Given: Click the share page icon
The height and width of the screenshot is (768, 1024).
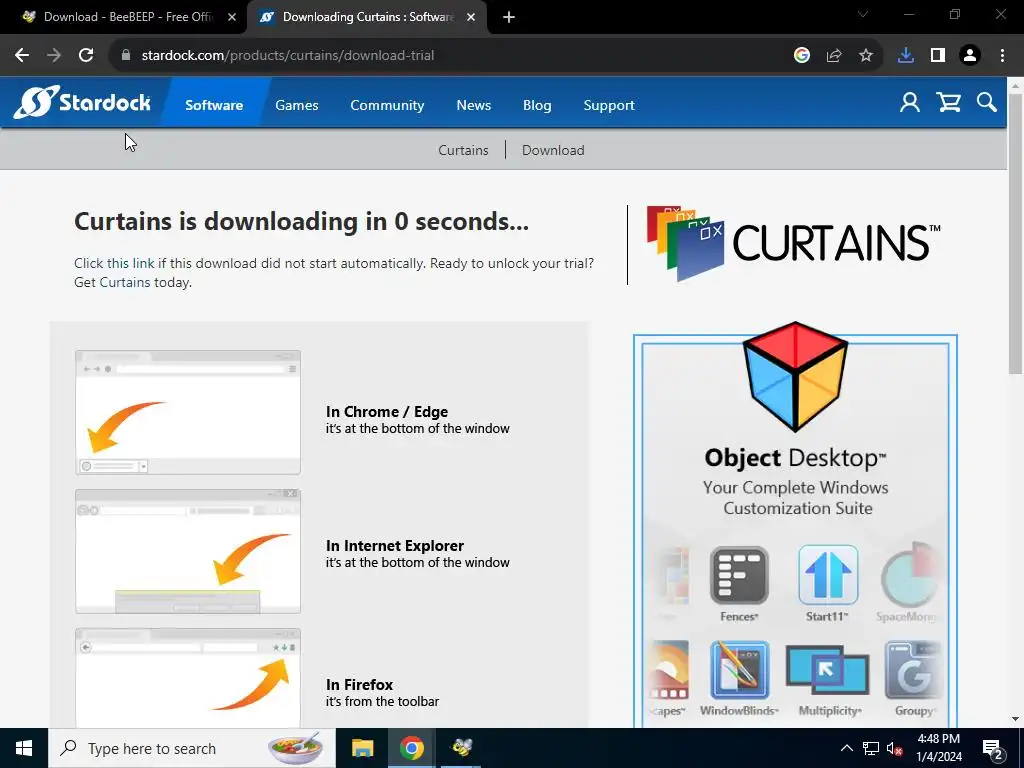Looking at the screenshot, I should tap(834, 56).
